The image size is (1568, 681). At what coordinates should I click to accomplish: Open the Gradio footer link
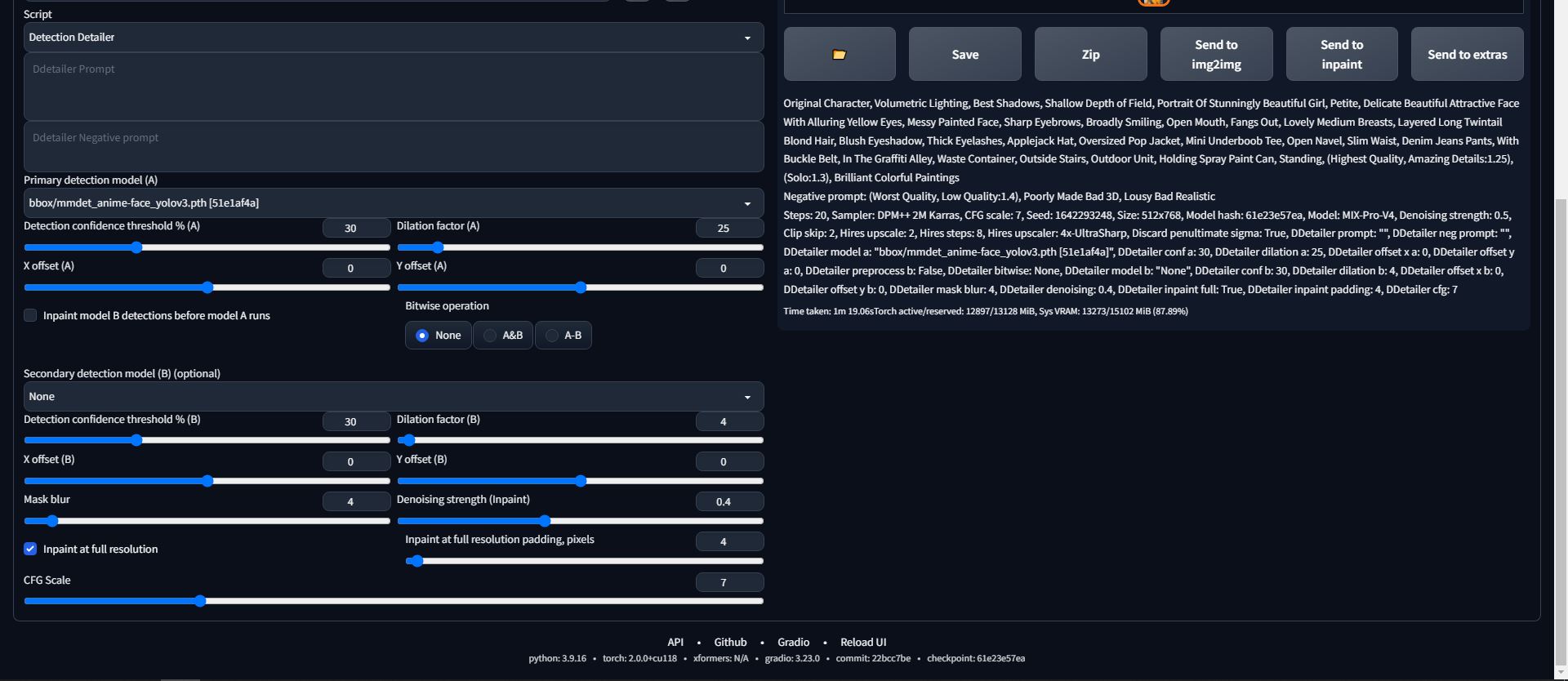tap(793, 642)
